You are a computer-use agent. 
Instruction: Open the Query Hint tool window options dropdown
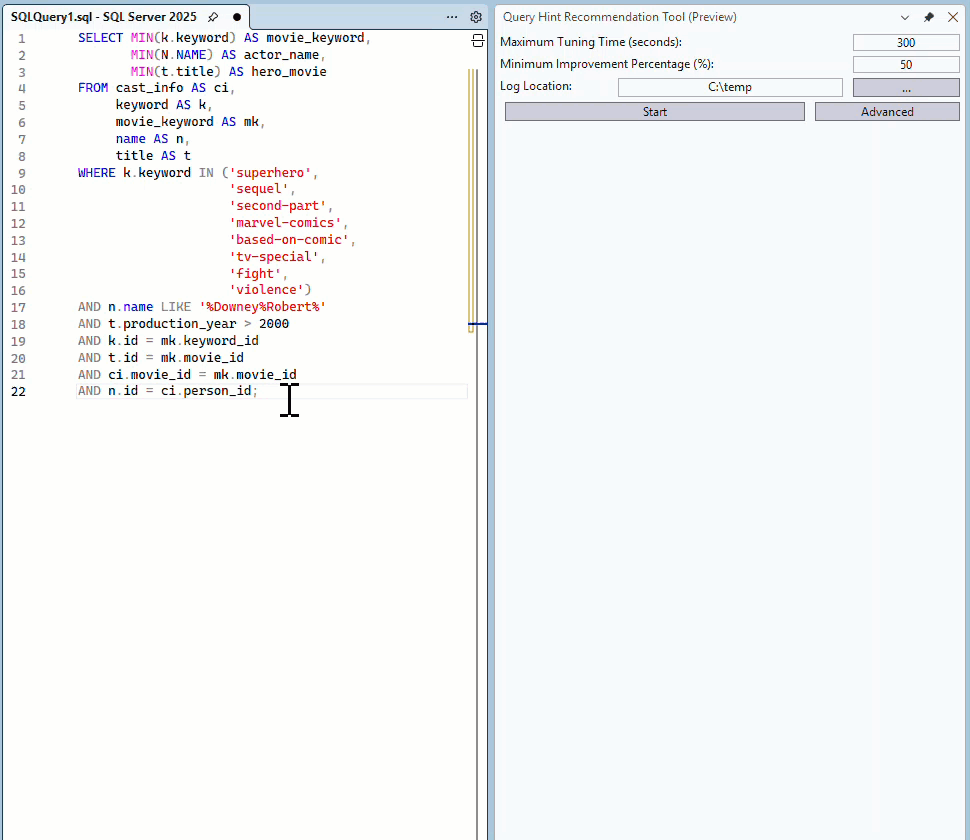tap(904, 17)
